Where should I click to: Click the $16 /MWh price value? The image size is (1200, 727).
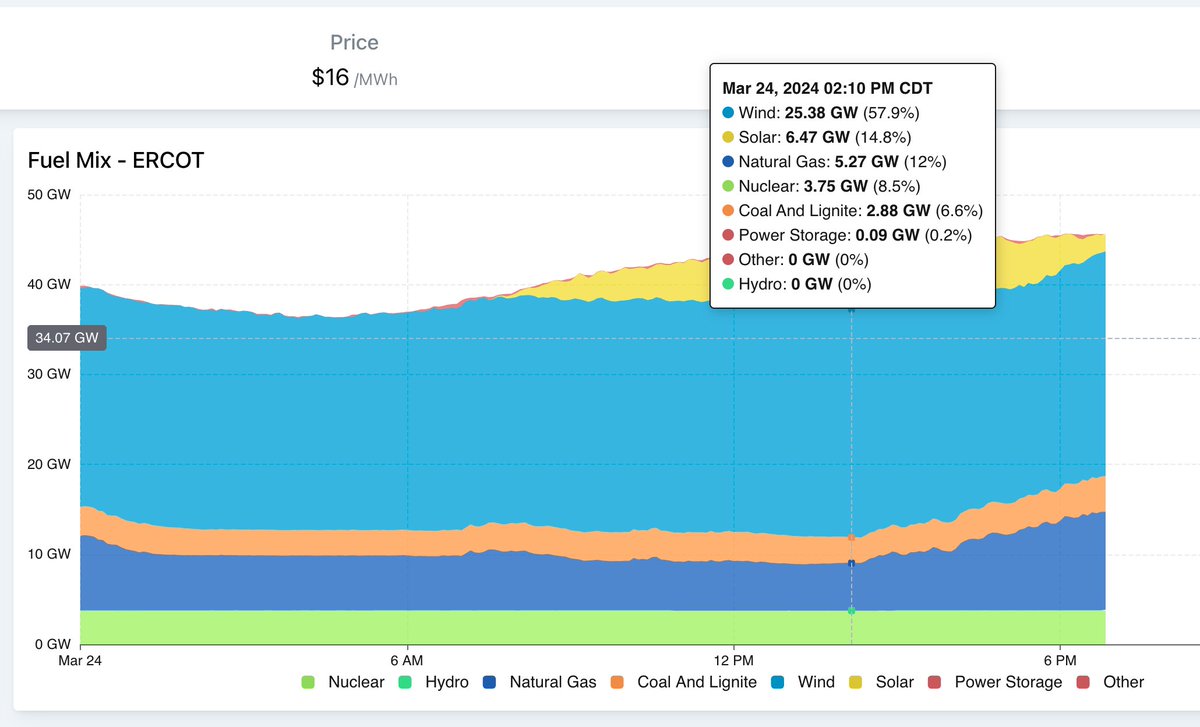click(x=352, y=78)
